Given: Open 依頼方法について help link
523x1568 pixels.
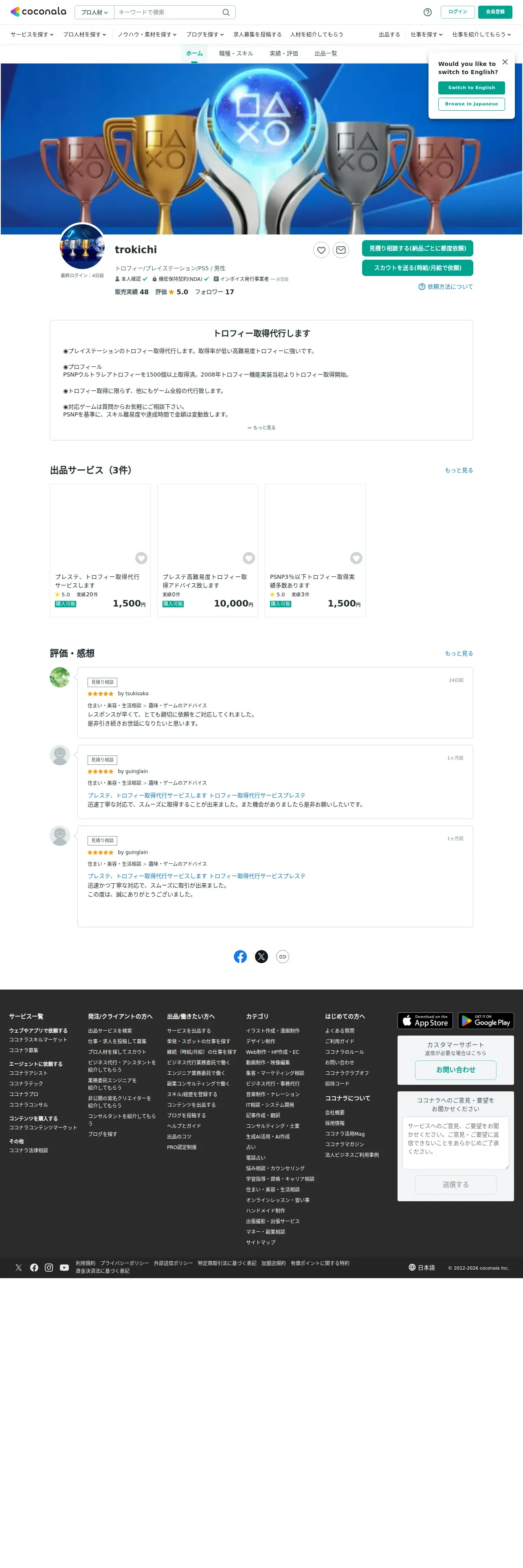Looking at the screenshot, I should click(x=446, y=287).
